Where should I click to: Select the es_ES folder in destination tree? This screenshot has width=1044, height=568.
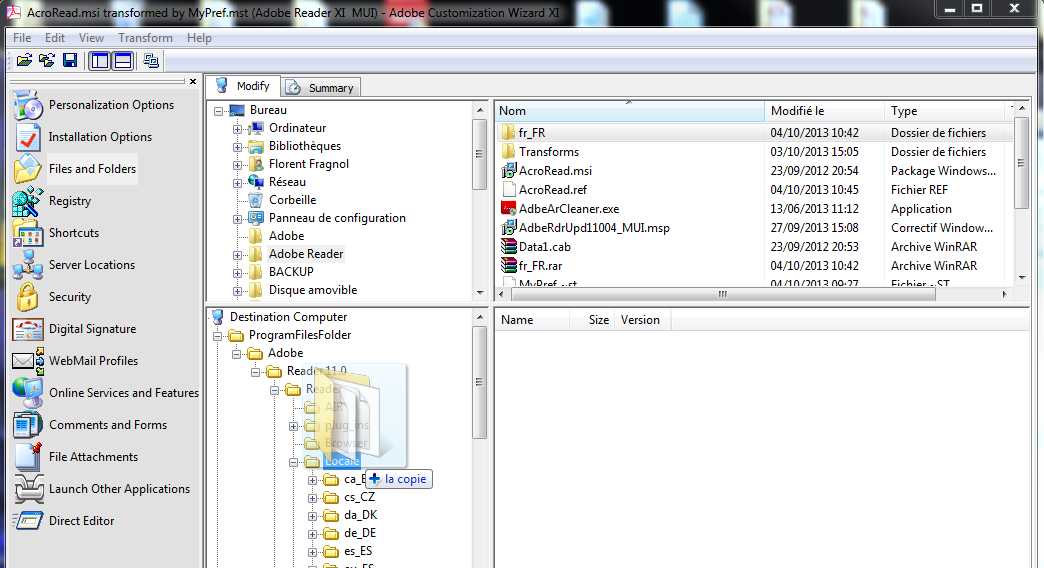pyautogui.click(x=358, y=551)
